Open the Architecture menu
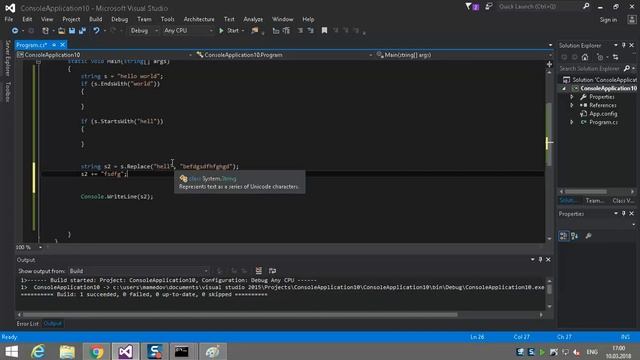The image size is (640, 360). point(199,19)
